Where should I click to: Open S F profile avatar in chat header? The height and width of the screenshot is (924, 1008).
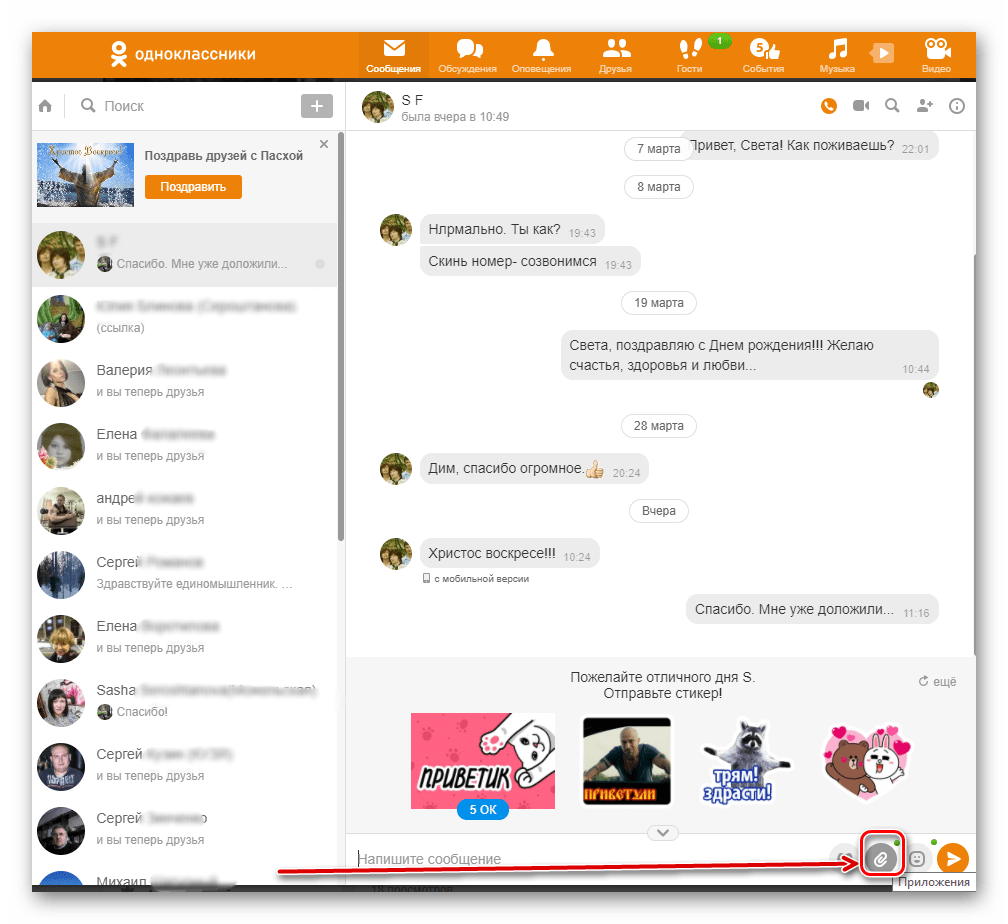coord(377,107)
